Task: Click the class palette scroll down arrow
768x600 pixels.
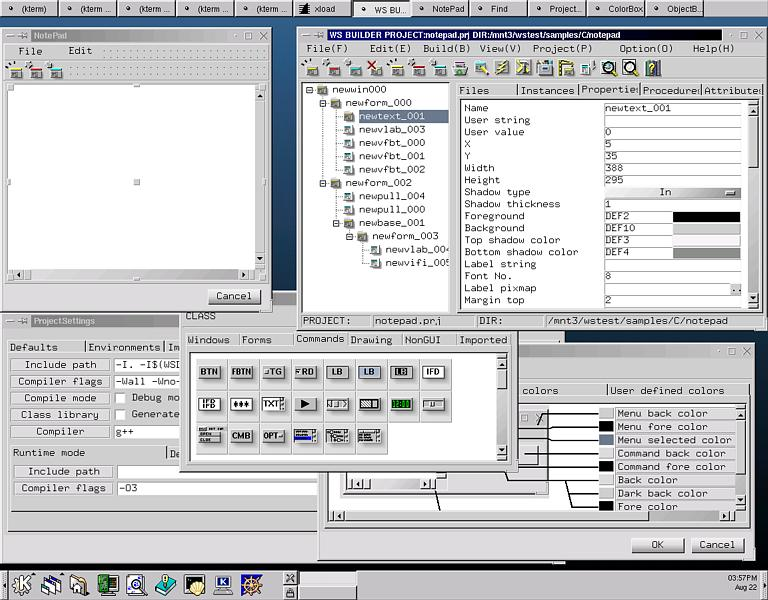Action: [502, 450]
